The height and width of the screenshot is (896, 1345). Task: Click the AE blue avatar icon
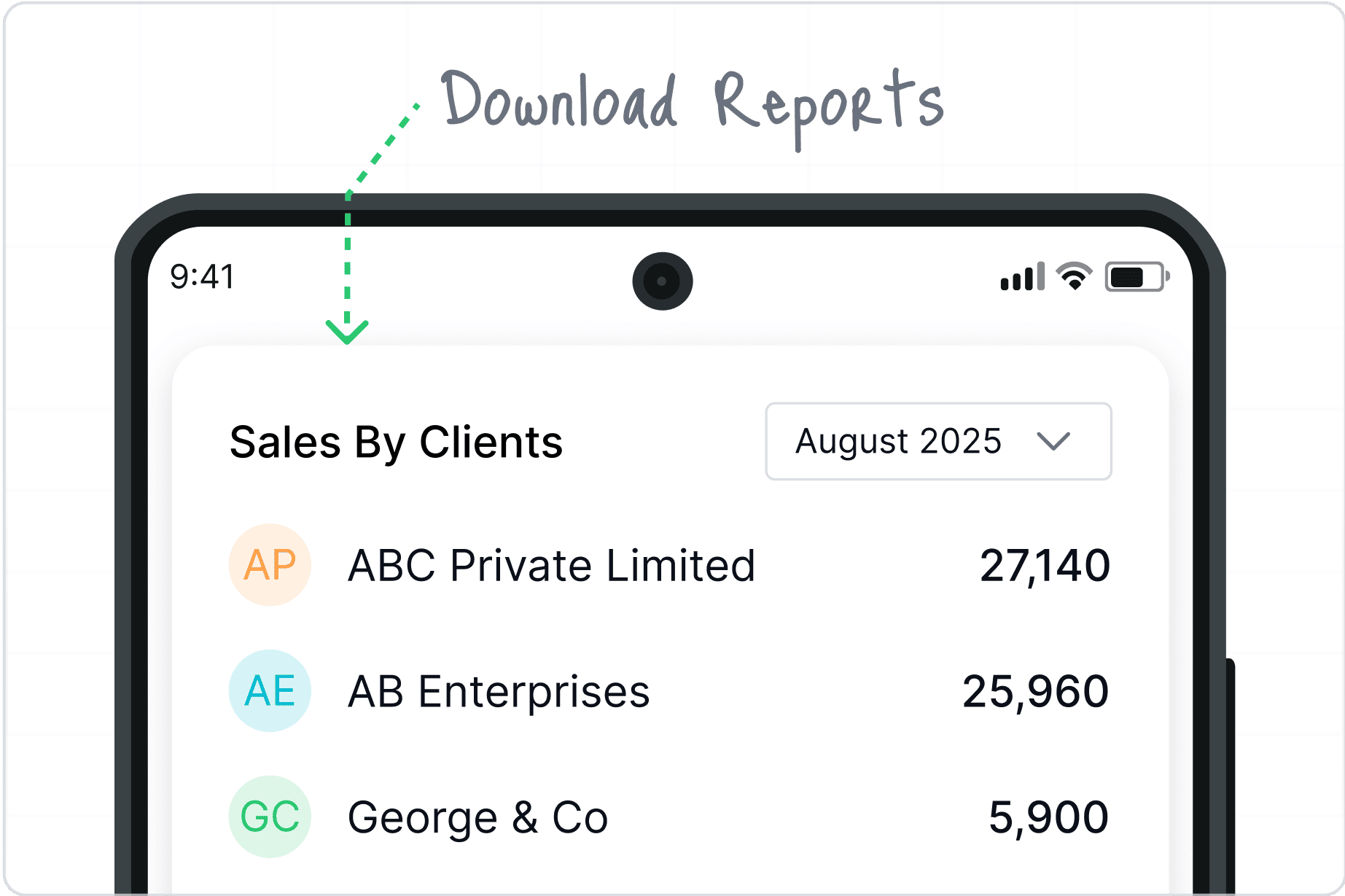(270, 690)
